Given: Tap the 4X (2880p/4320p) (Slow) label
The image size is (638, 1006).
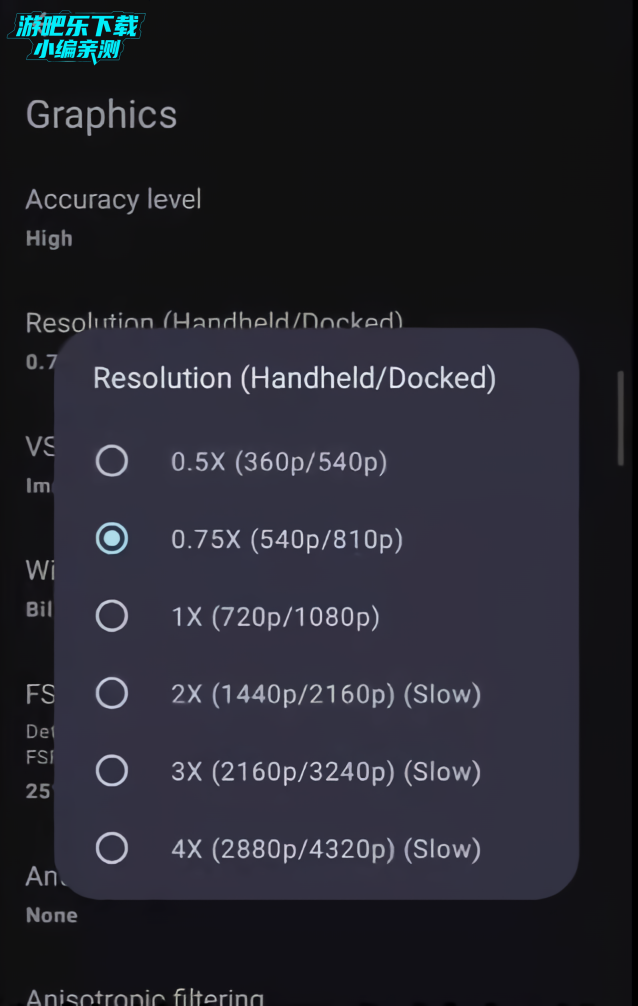Looking at the screenshot, I should click(326, 849).
